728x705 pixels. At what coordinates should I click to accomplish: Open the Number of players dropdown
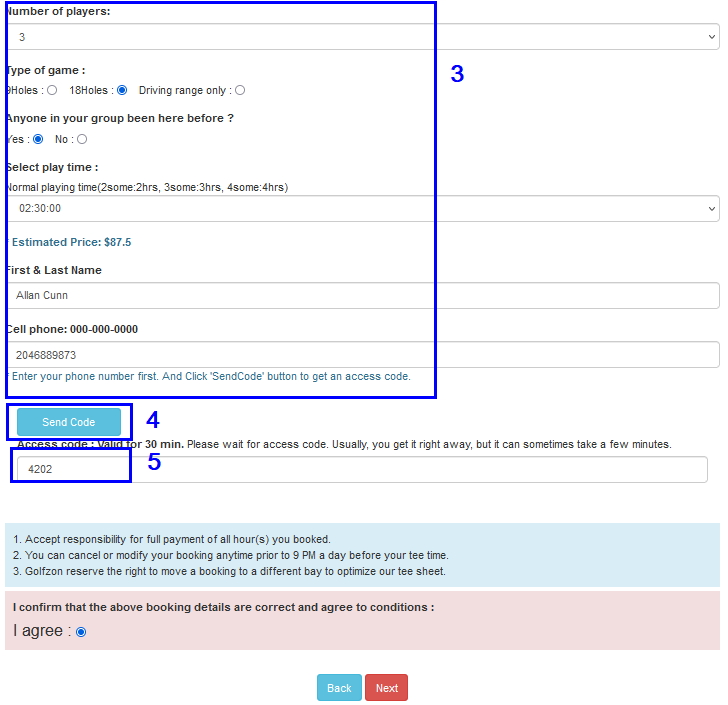(363, 37)
